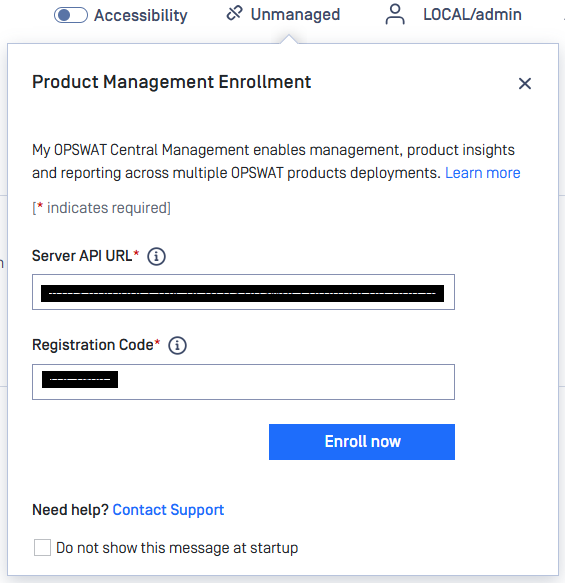Focus the Server API URL field
The image size is (565, 583).
[x=243, y=292]
